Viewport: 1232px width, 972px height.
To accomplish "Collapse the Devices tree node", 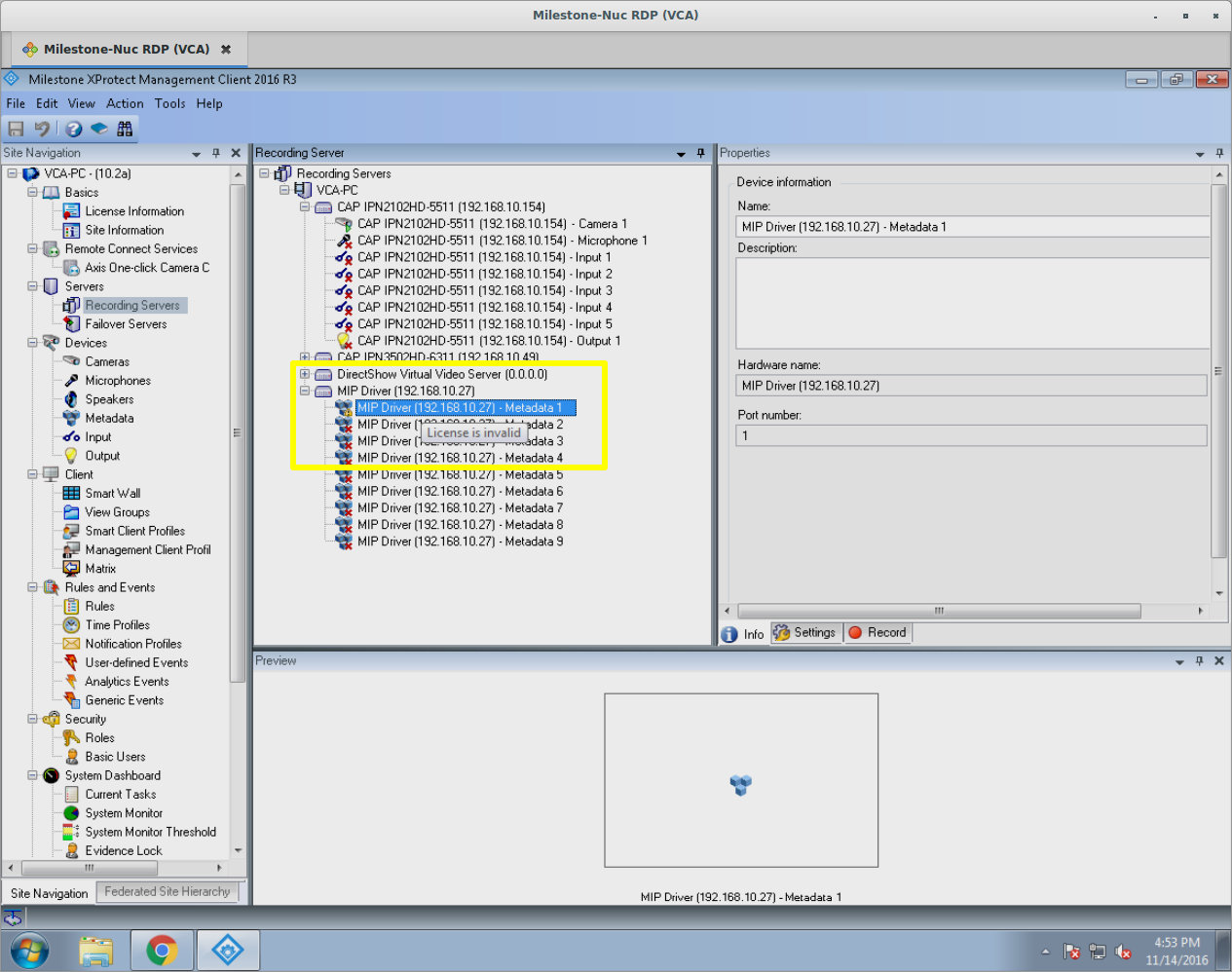I will (x=32, y=343).
